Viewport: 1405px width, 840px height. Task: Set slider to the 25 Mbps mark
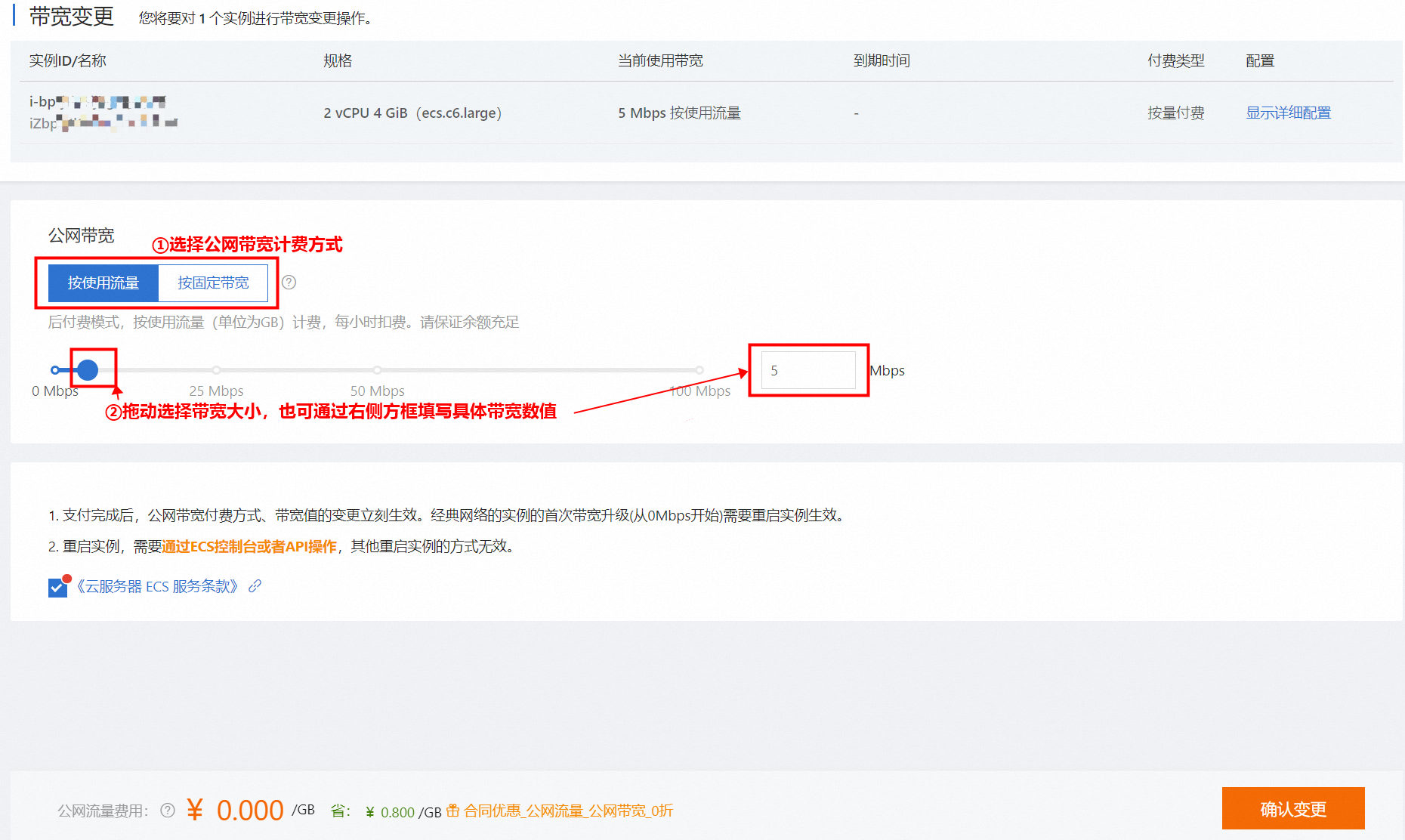click(217, 370)
